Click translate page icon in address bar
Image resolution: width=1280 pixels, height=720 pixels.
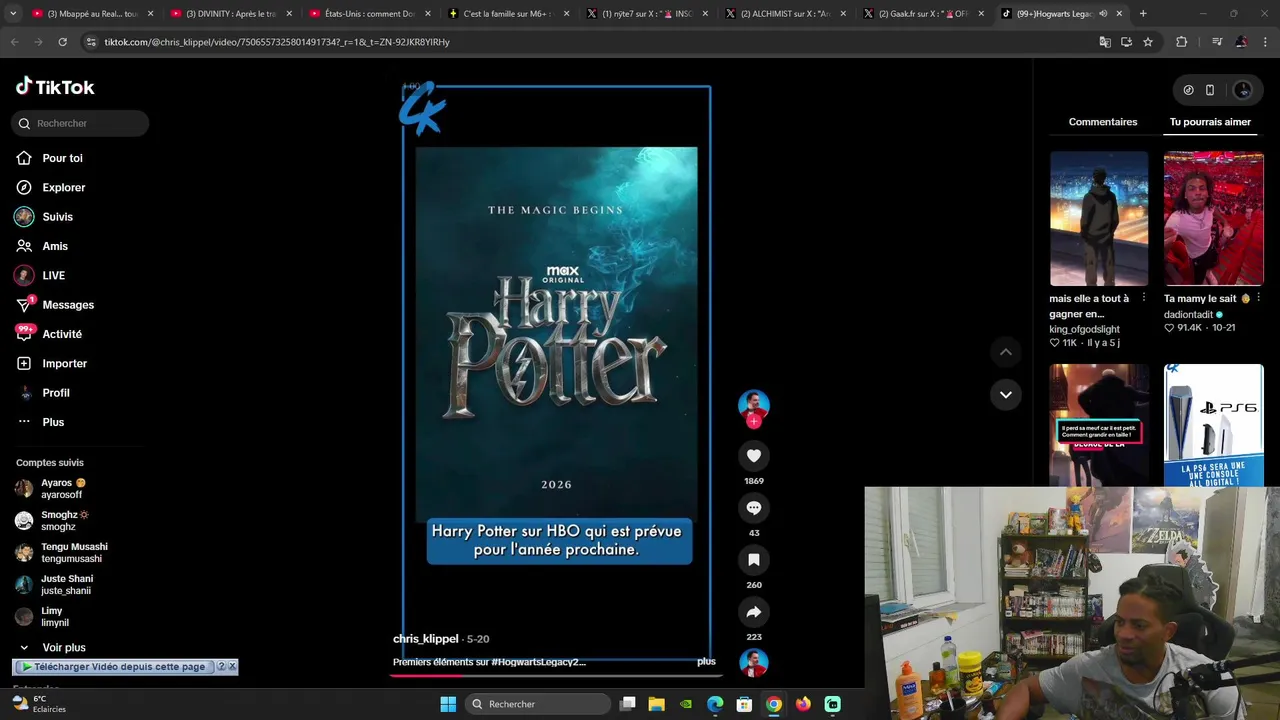tap(1105, 42)
